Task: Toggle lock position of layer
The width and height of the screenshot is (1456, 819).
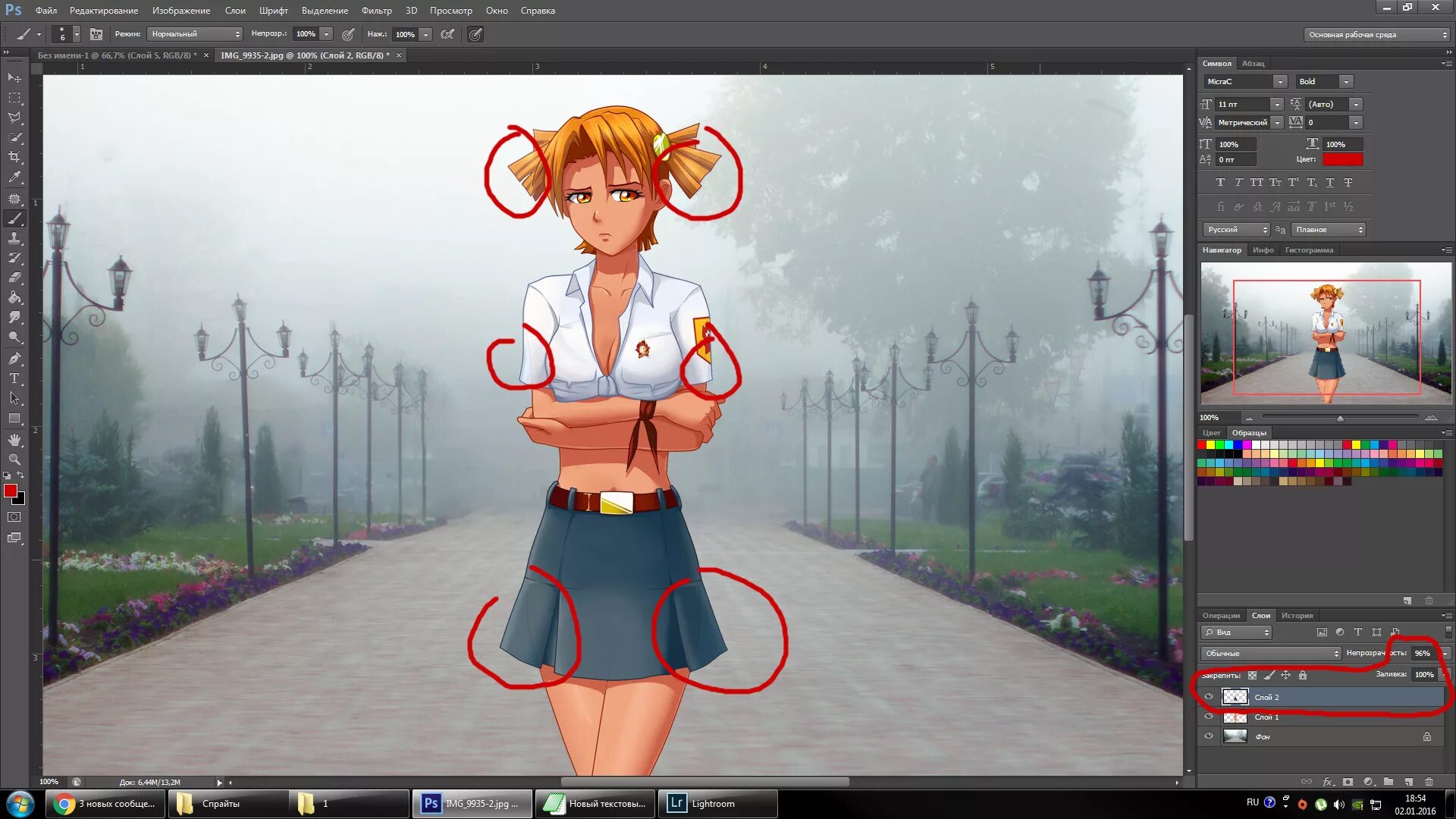Action: [x=1285, y=675]
